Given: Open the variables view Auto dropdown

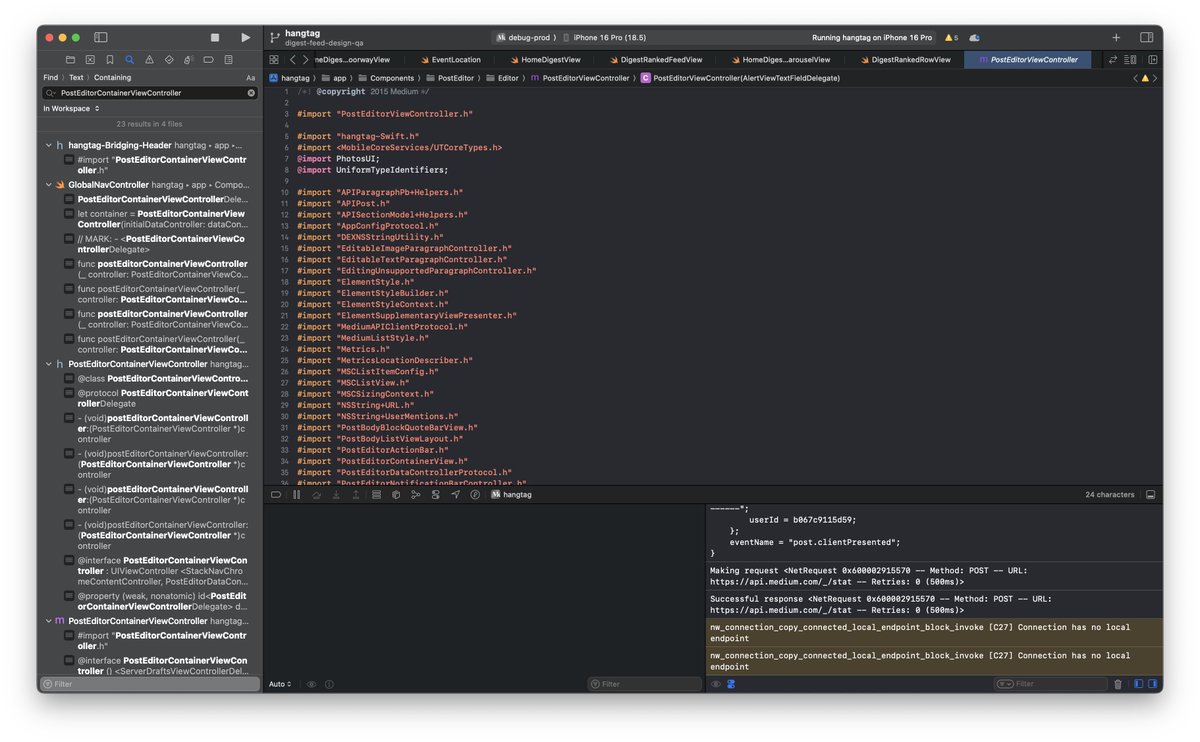Looking at the screenshot, I should tap(280, 684).
